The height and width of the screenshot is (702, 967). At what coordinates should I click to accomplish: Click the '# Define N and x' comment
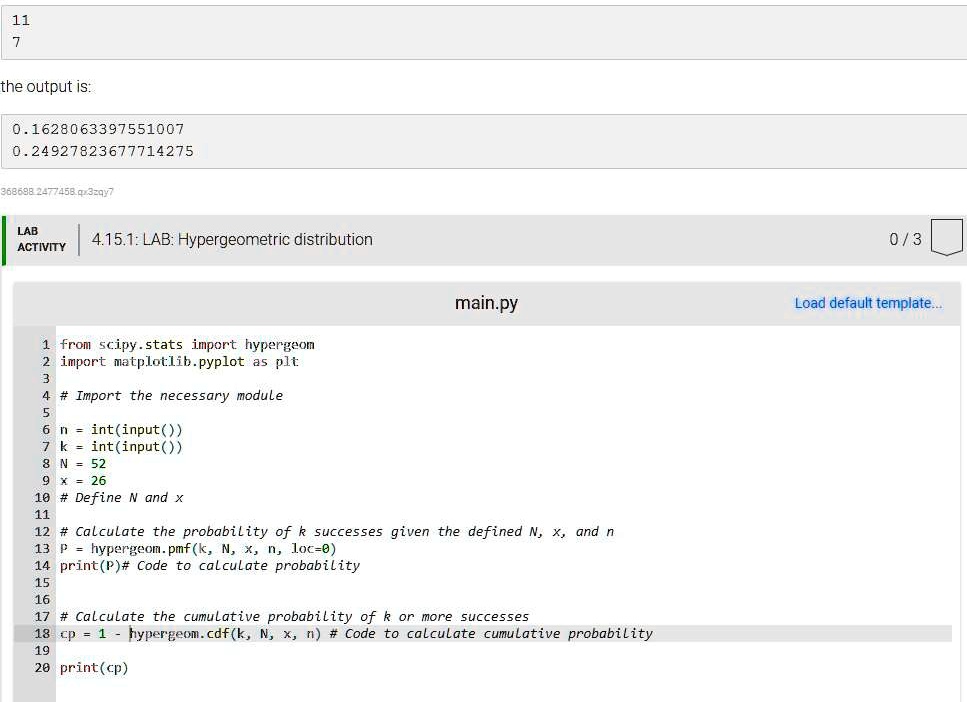click(x=122, y=498)
